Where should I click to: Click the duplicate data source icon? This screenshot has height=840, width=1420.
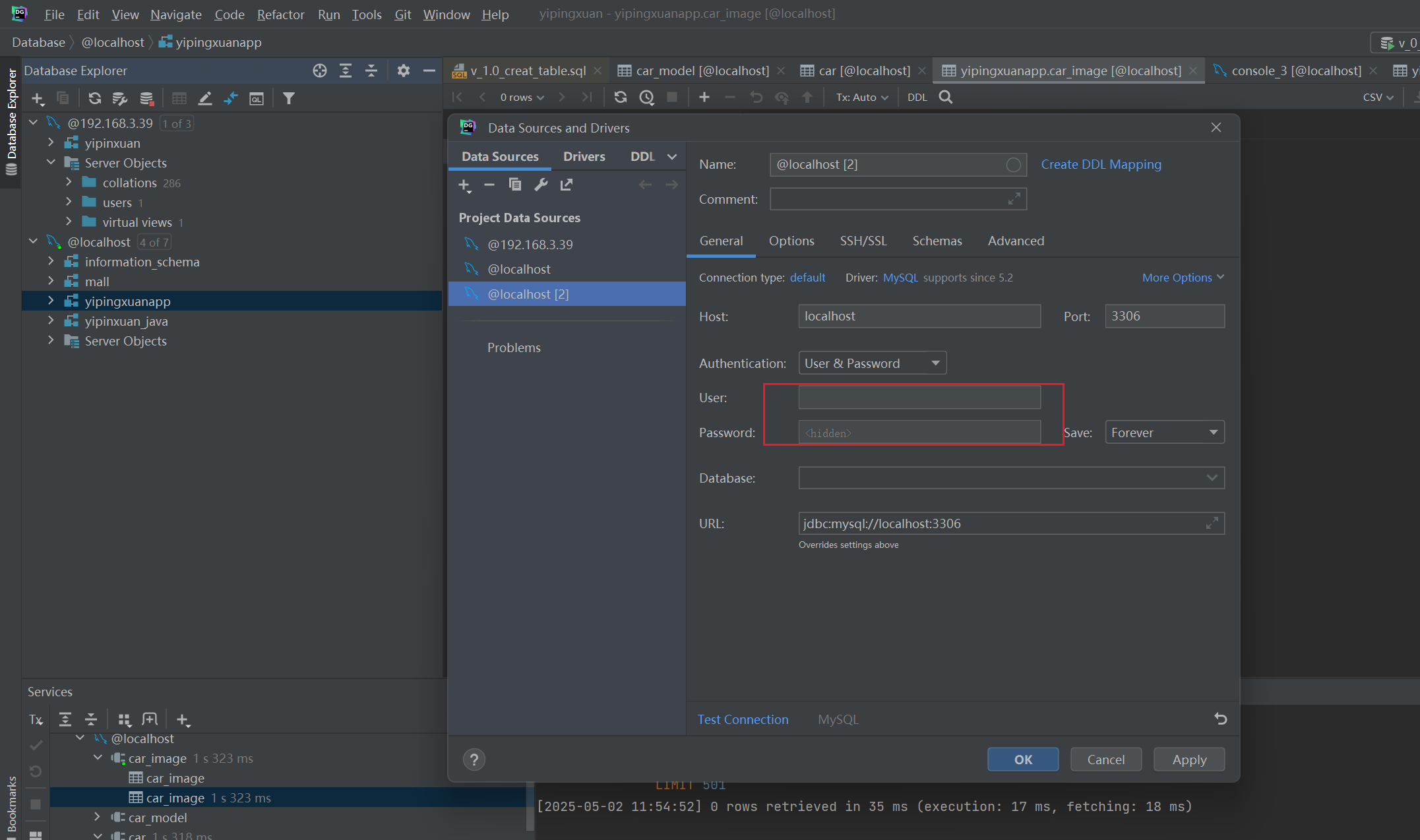point(515,185)
